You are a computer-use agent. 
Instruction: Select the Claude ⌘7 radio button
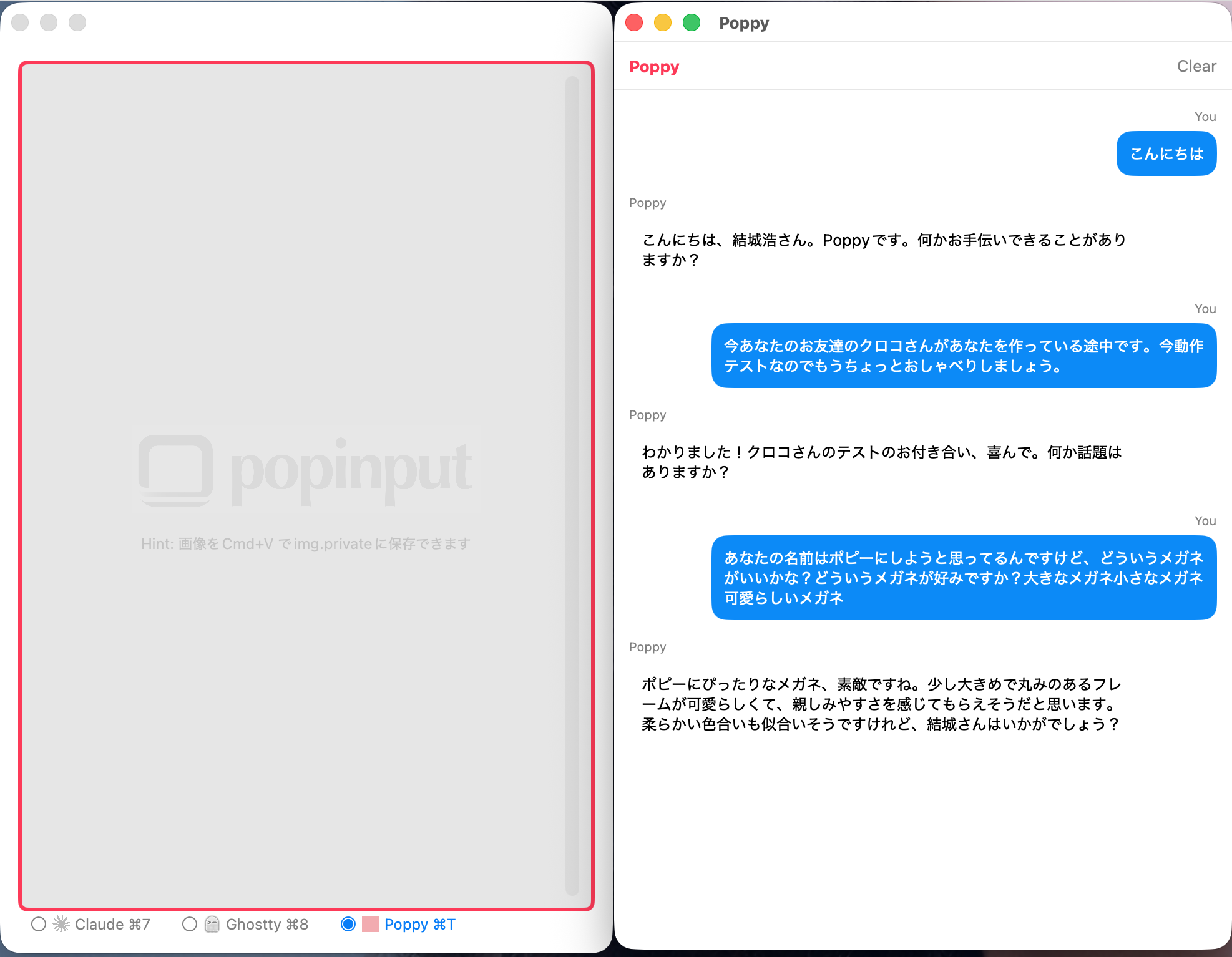point(39,924)
